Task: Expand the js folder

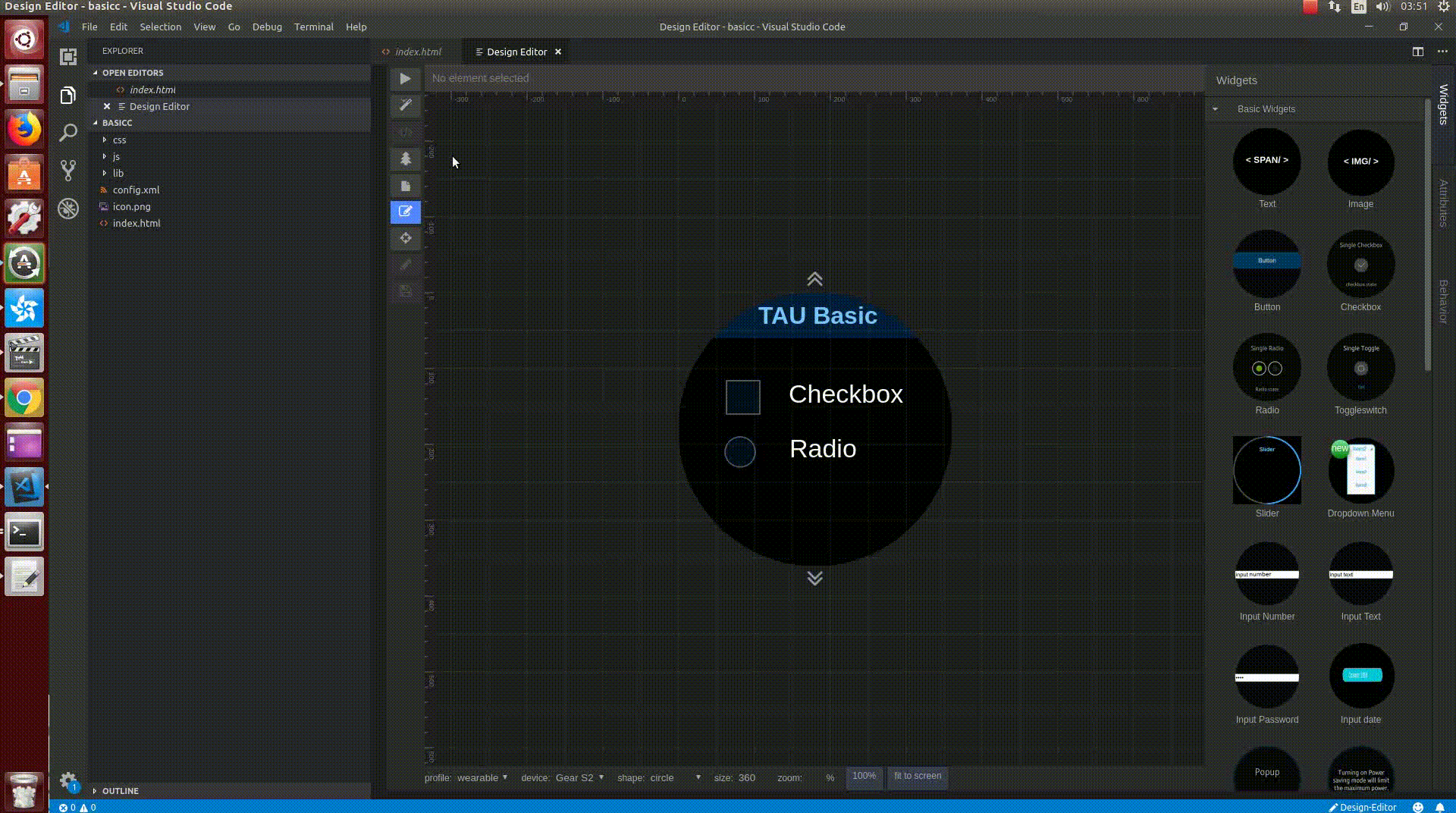Action: (x=116, y=156)
